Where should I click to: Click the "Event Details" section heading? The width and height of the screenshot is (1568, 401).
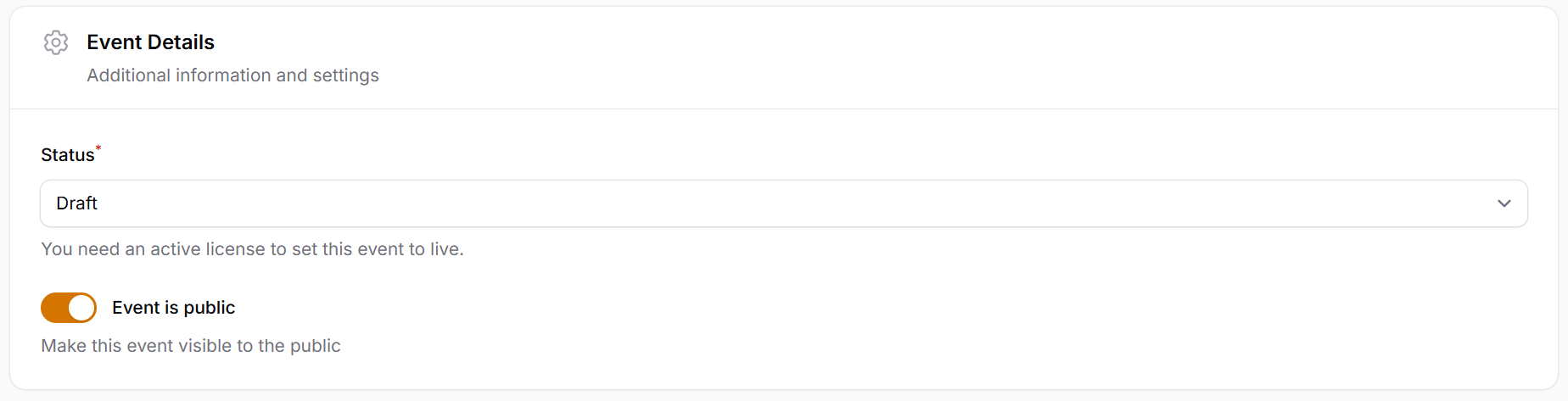pyautogui.click(x=150, y=42)
